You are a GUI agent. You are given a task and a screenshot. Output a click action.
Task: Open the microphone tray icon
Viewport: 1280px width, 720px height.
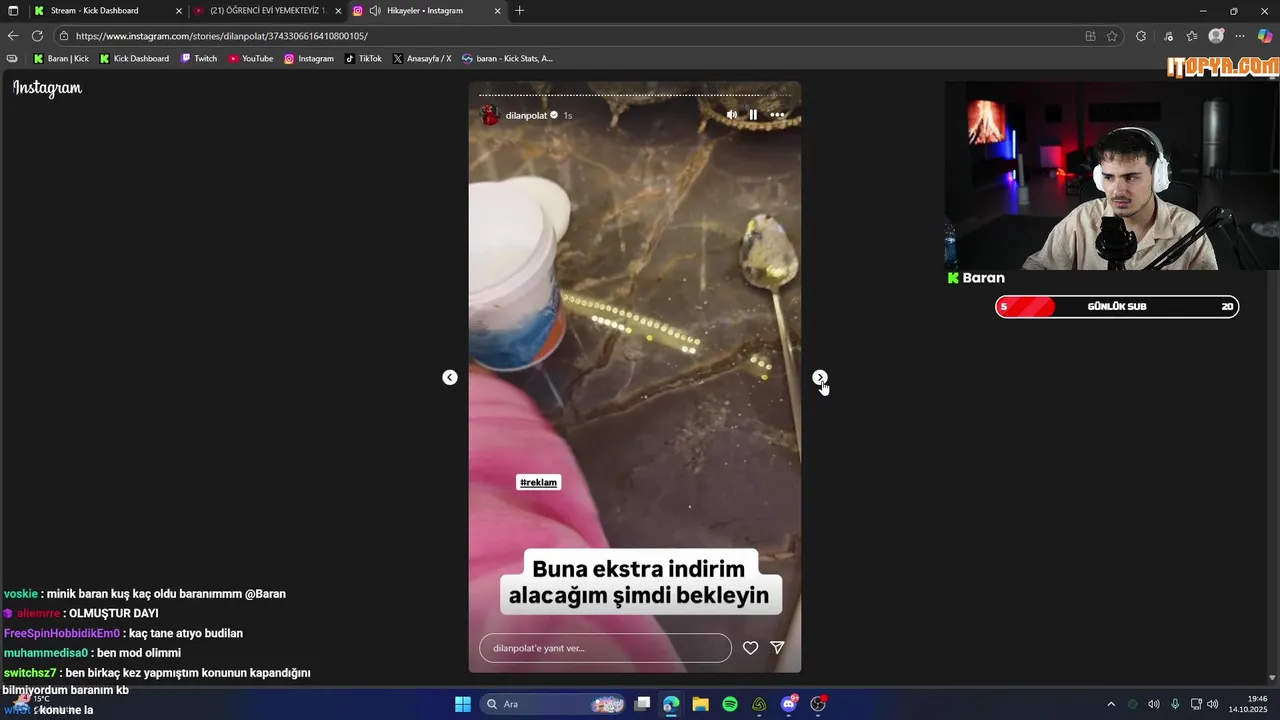coord(1175,704)
